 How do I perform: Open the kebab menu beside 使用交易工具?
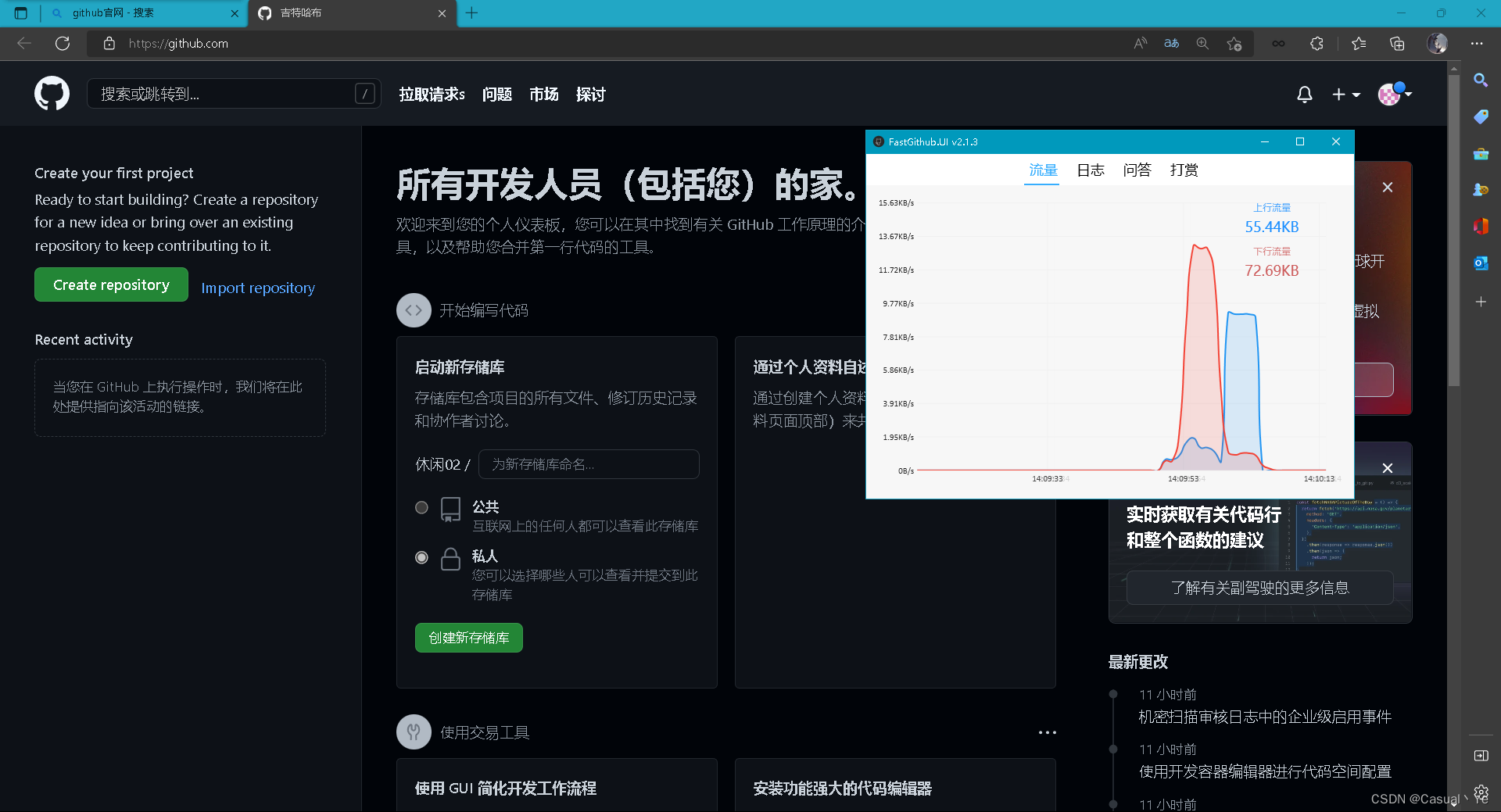click(x=1048, y=732)
